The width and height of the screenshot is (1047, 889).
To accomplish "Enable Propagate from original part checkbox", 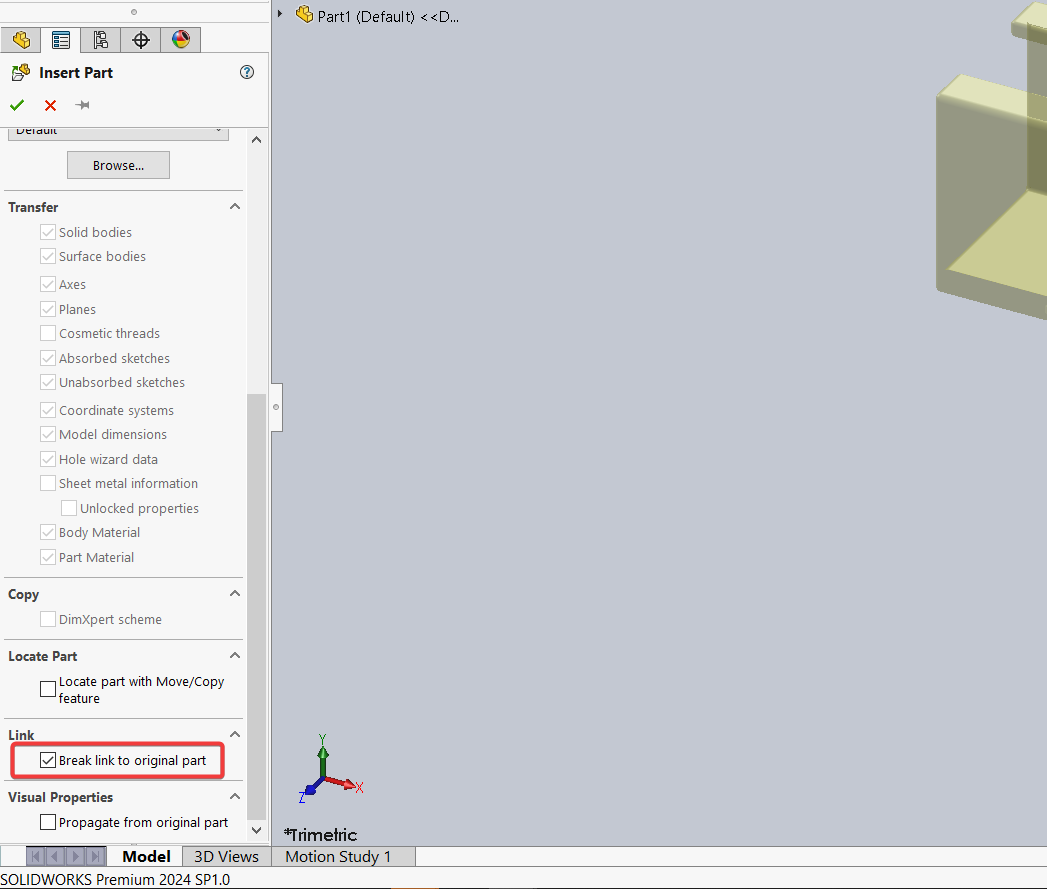I will tap(48, 822).
